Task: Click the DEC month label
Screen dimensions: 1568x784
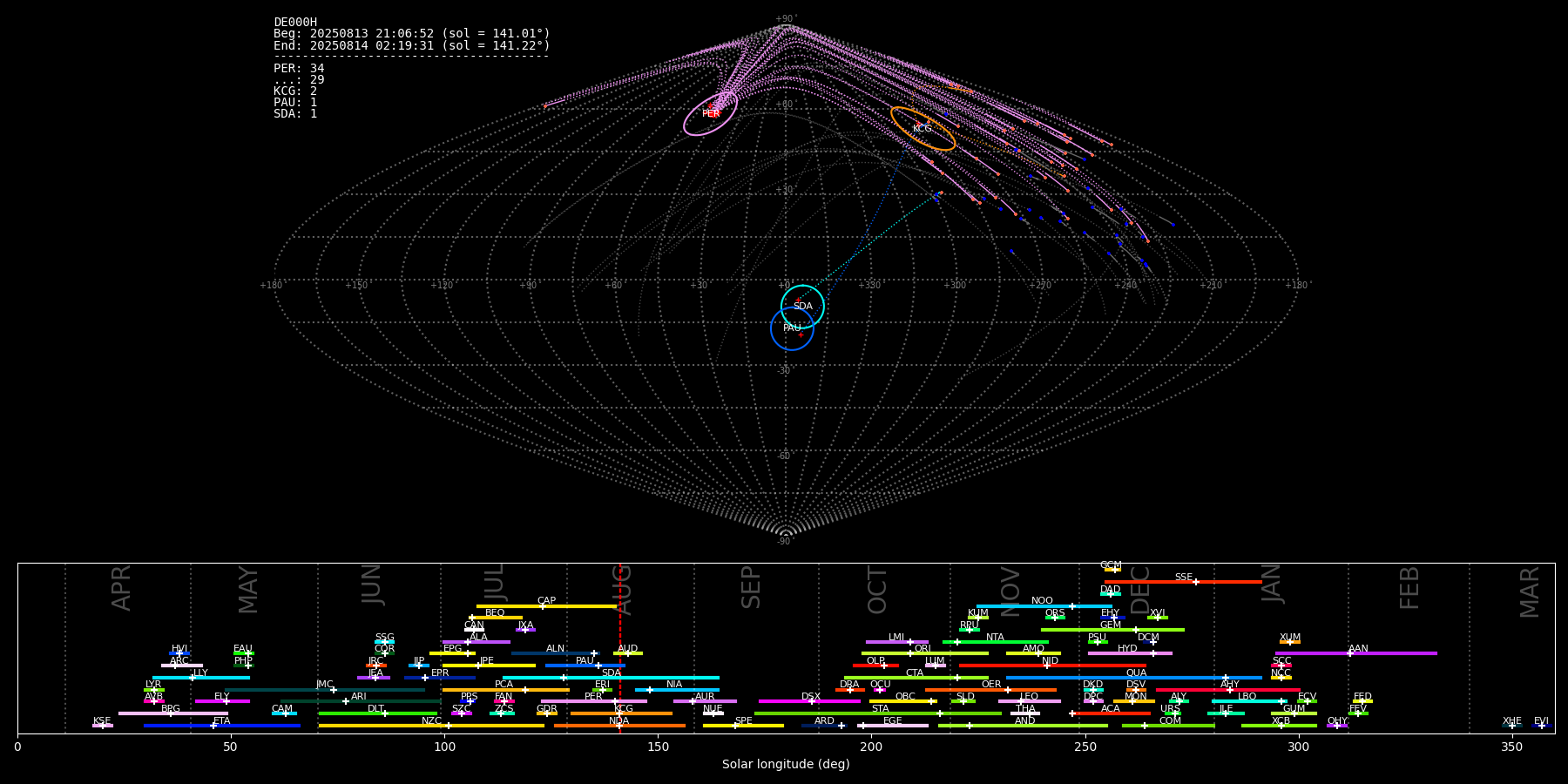Action: pyautogui.click(x=1140, y=590)
